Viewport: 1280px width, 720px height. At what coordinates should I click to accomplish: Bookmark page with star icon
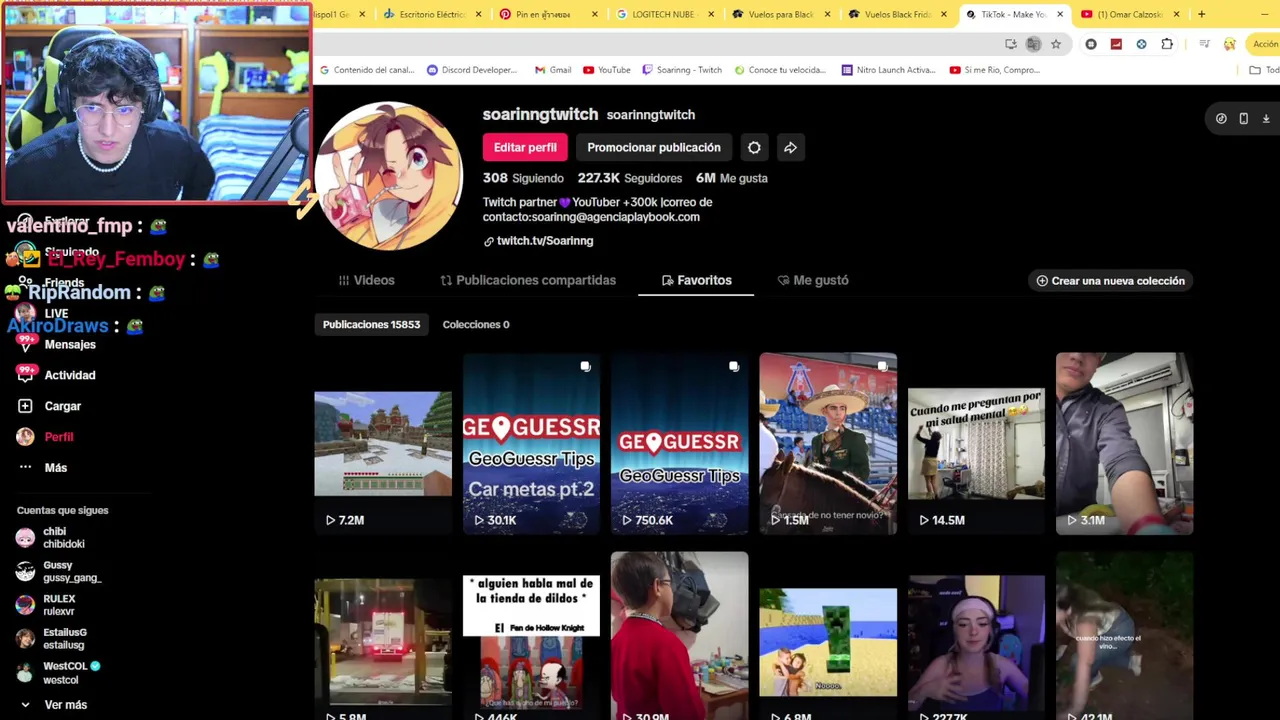tap(1056, 44)
